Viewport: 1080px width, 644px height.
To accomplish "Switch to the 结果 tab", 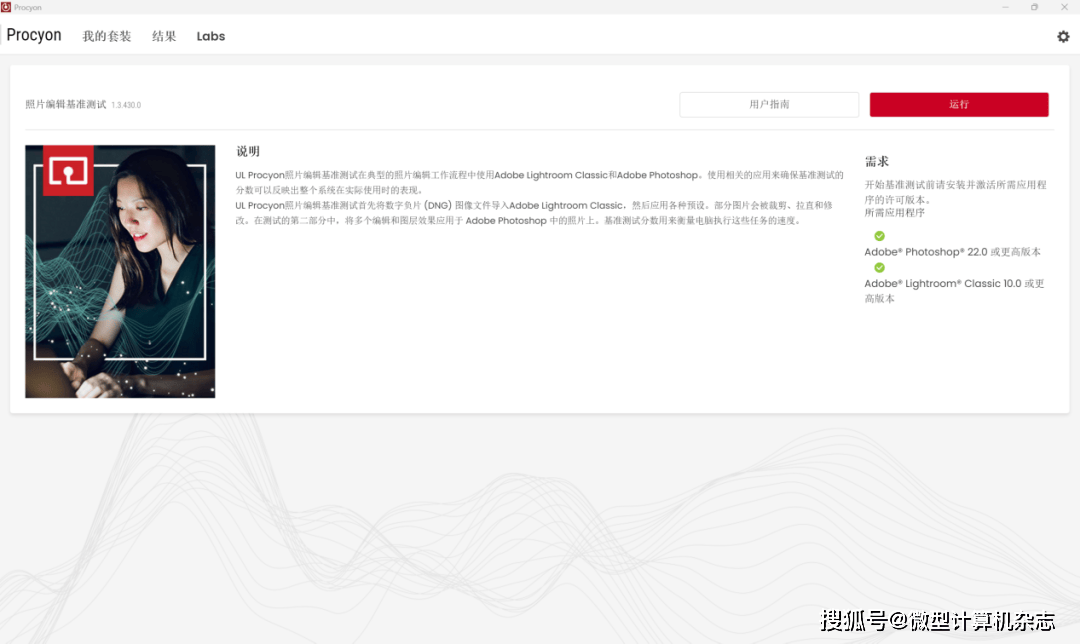I will (x=164, y=36).
